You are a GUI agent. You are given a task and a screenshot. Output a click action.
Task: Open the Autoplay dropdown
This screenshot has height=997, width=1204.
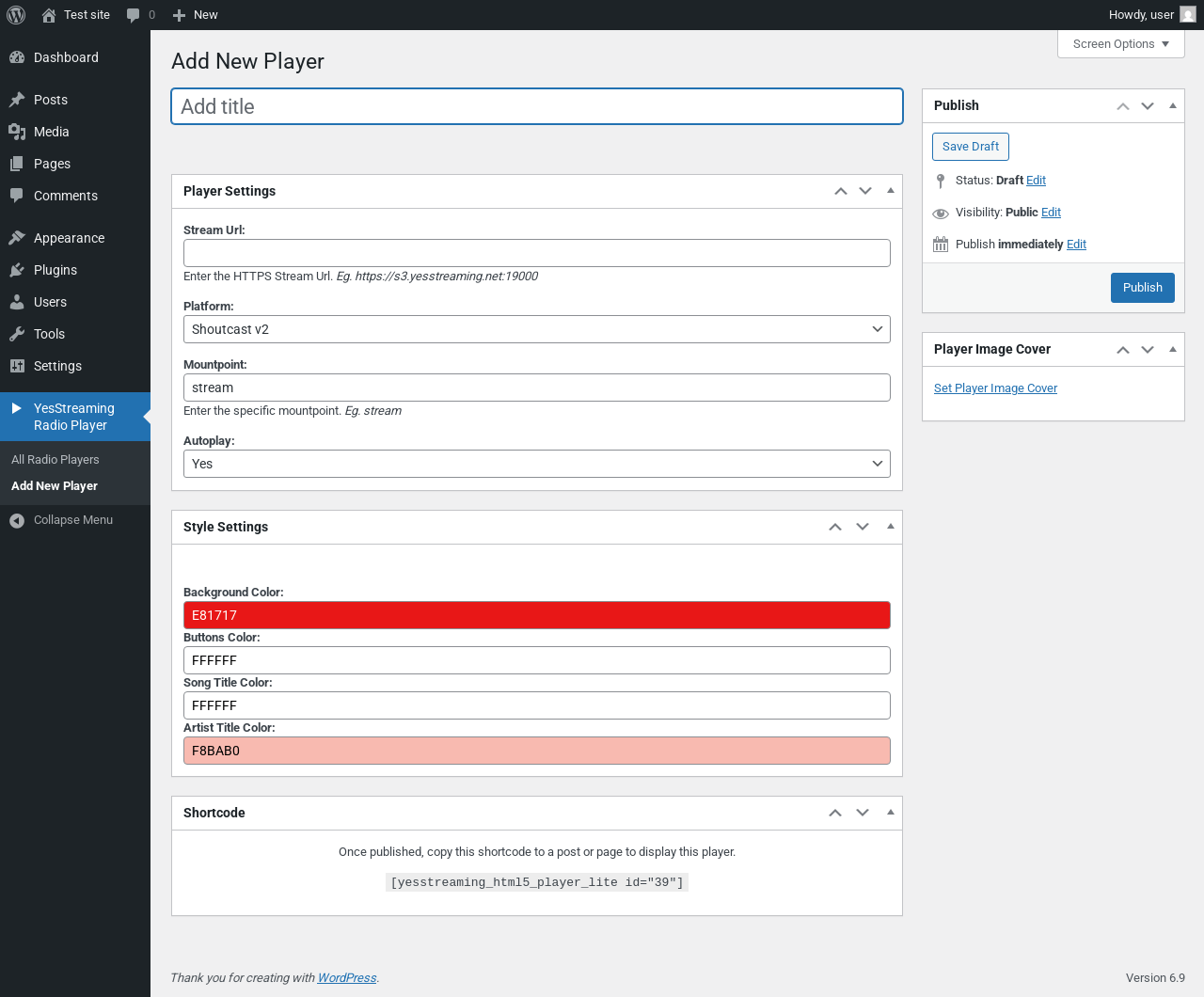tap(536, 464)
